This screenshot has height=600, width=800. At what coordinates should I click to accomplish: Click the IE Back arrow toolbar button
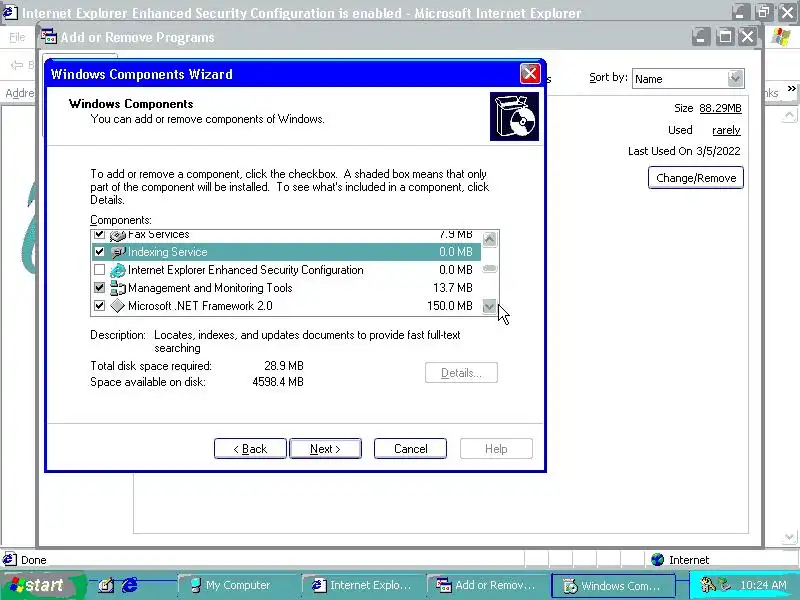click(x=17, y=65)
